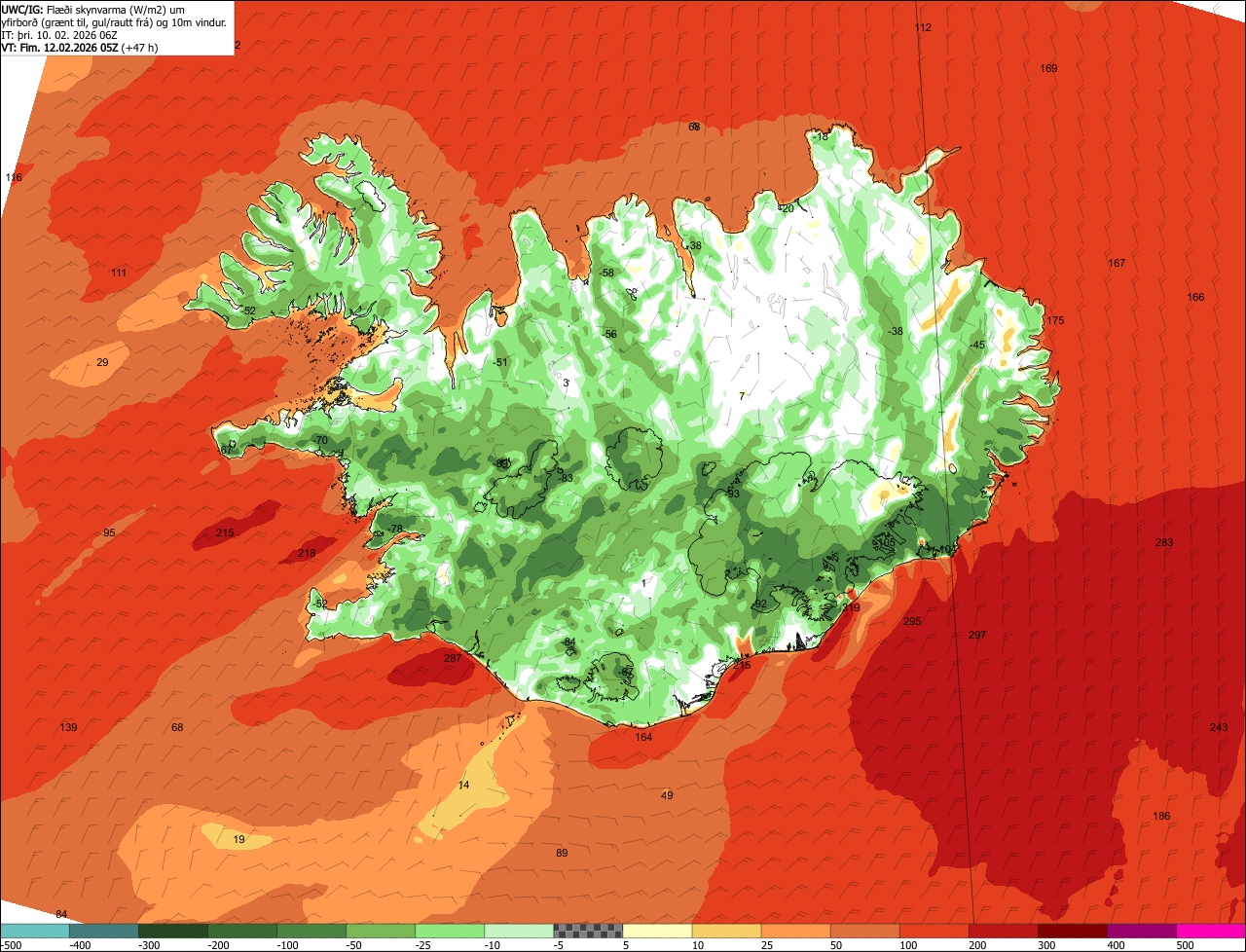This screenshot has height=952, width=1246.
Task: Pick the light green -25 to -10 swatch
Action: [450, 930]
